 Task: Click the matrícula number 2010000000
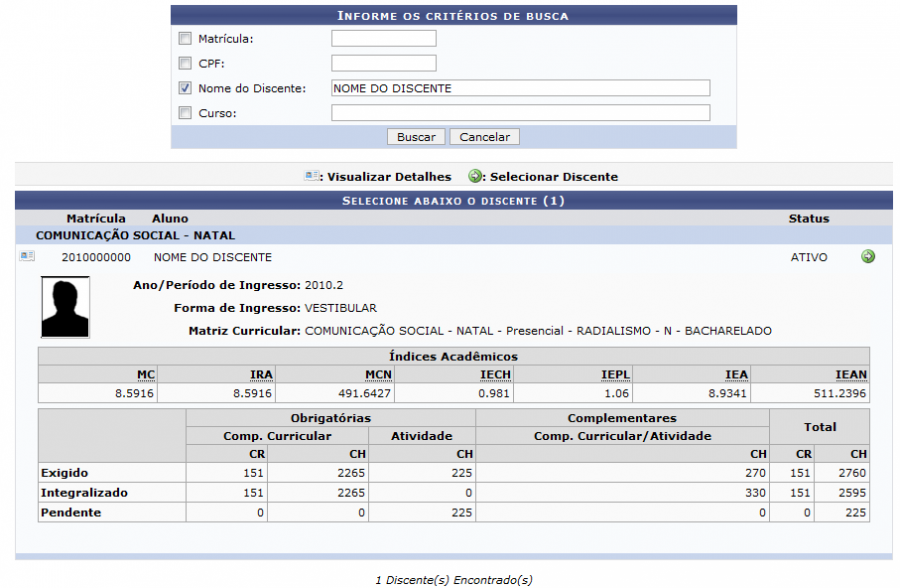pyautogui.click(x=96, y=257)
